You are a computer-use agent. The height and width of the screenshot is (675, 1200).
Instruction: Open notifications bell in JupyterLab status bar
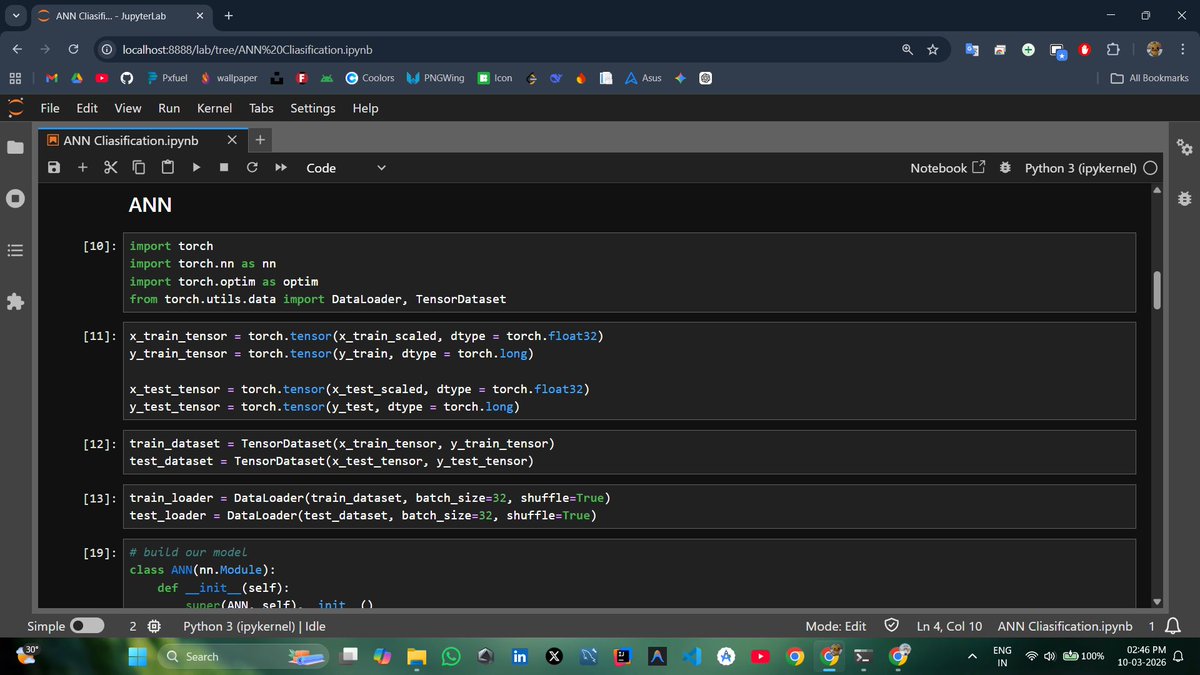coord(1175,626)
